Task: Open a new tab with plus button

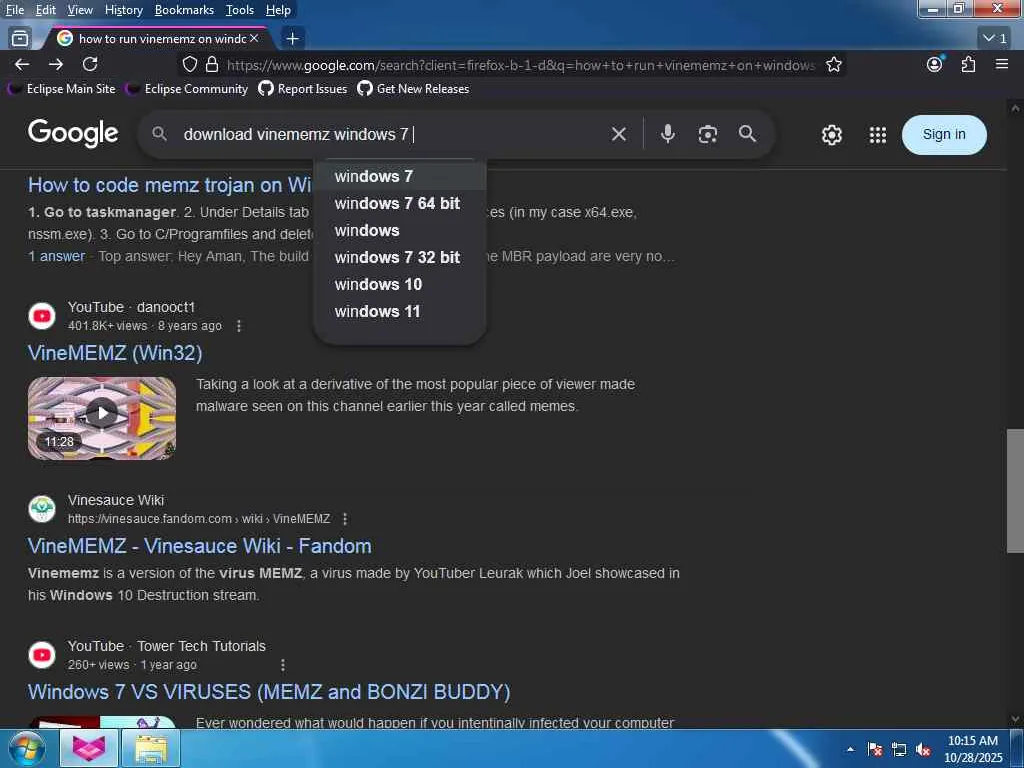Action: click(293, 39)
